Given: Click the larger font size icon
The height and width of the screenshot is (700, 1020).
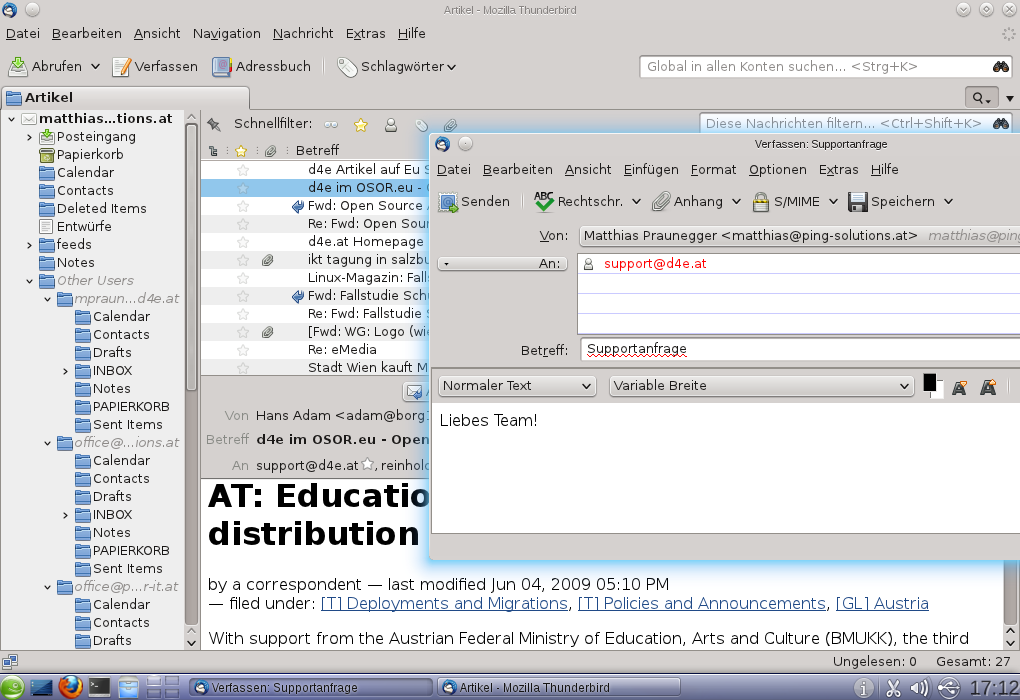Looking at the screenshot, I should pyautogui.click(x=988, y=388).
